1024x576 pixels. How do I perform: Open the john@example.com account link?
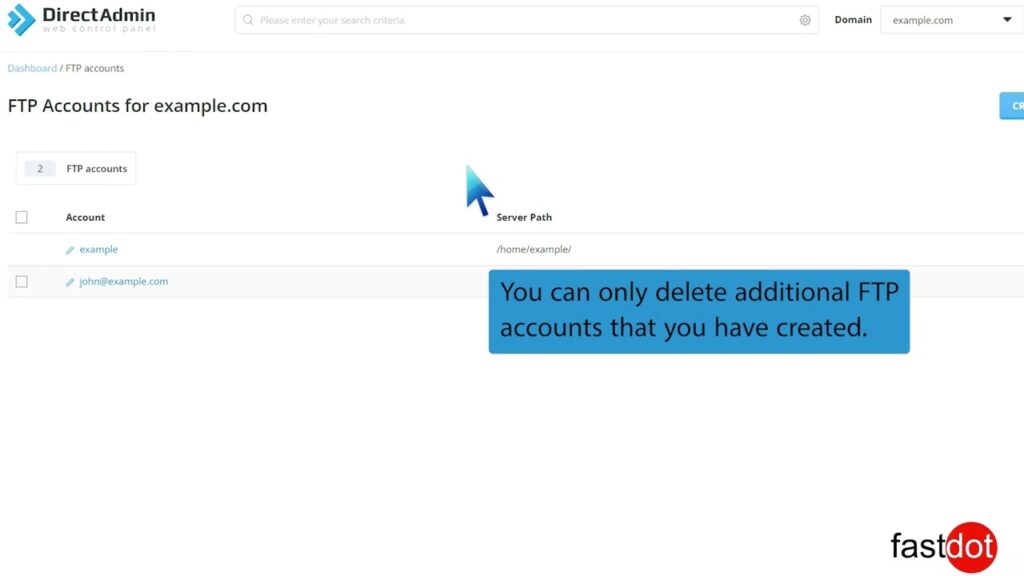coord(123,281)
